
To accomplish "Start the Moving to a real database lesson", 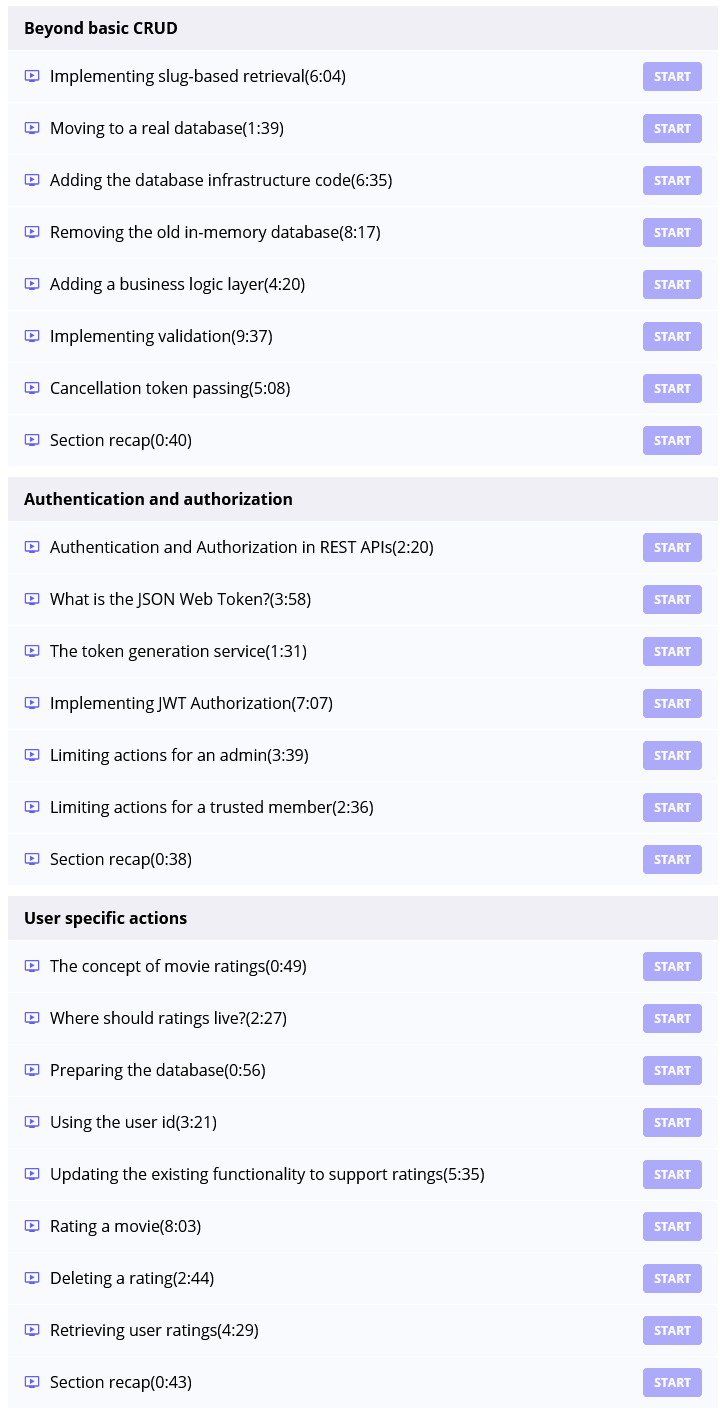I will [x=672, y=128].
